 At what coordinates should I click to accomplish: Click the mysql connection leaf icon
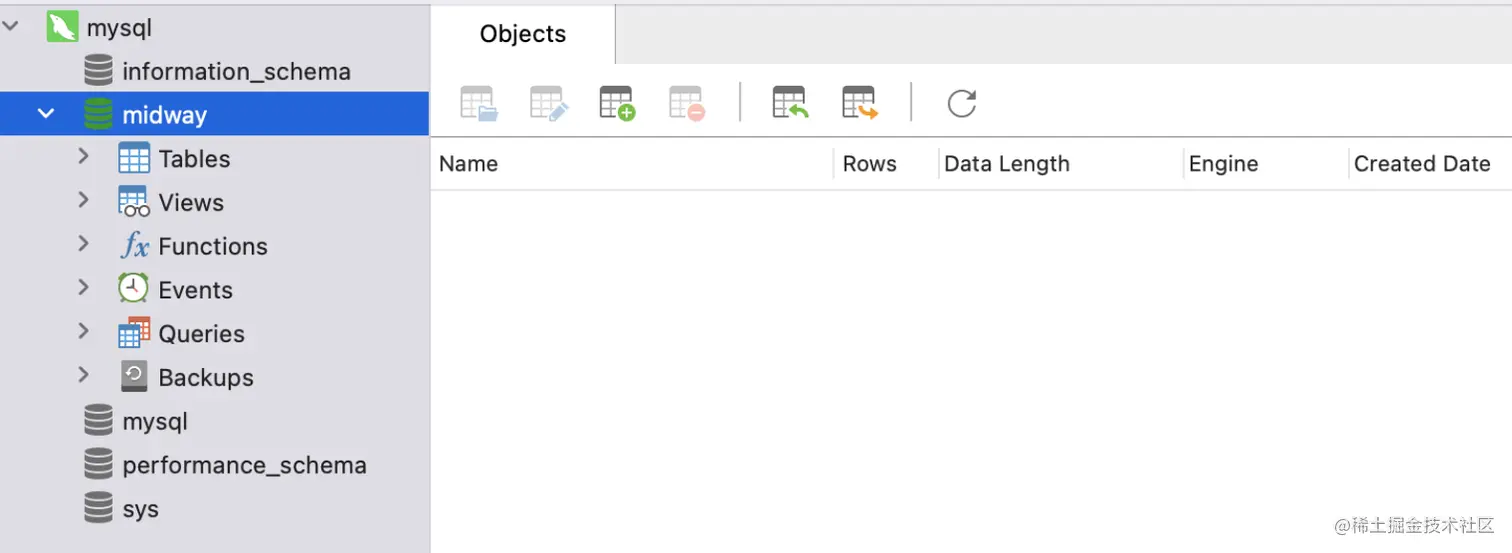(x=62, y=27)
